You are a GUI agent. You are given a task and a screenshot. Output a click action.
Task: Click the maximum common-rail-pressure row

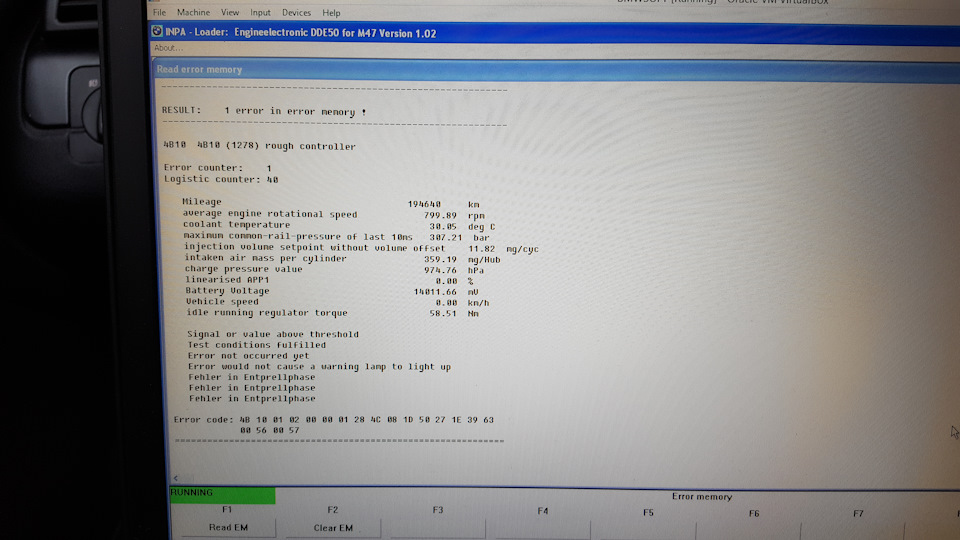click(x=336, y=237)
